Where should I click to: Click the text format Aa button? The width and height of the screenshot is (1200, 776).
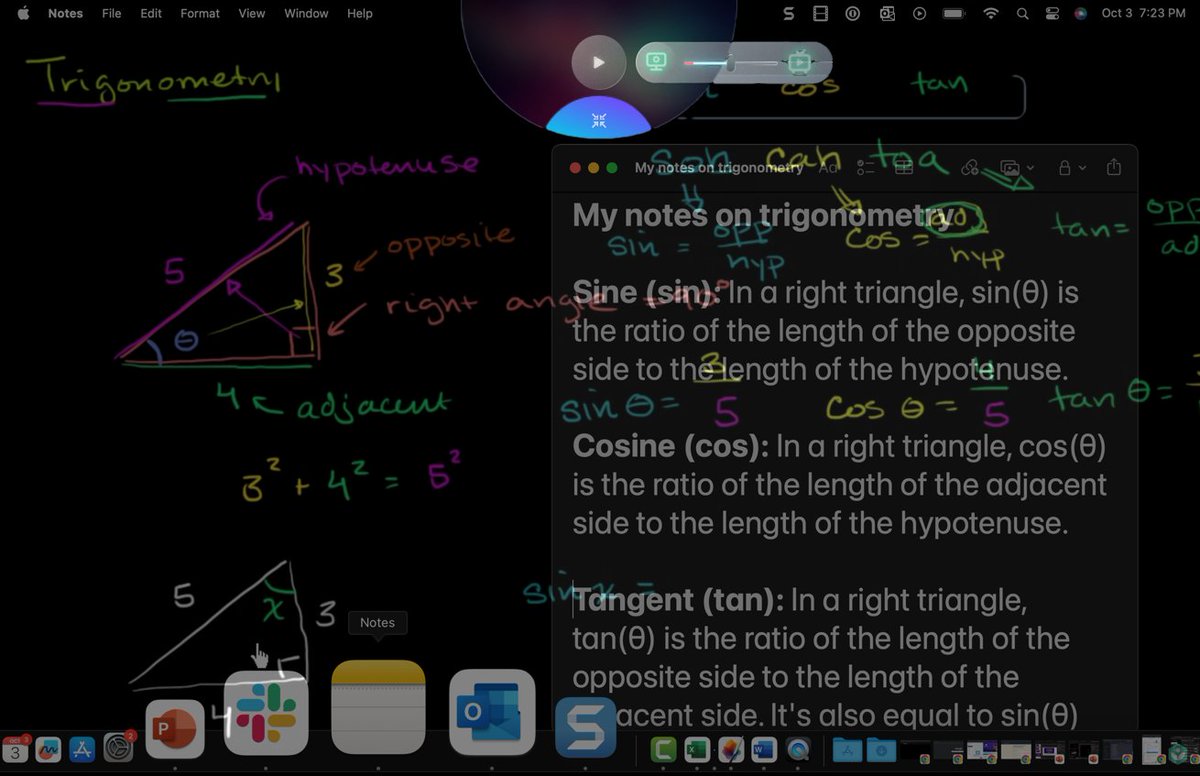[x=828, y=168]
